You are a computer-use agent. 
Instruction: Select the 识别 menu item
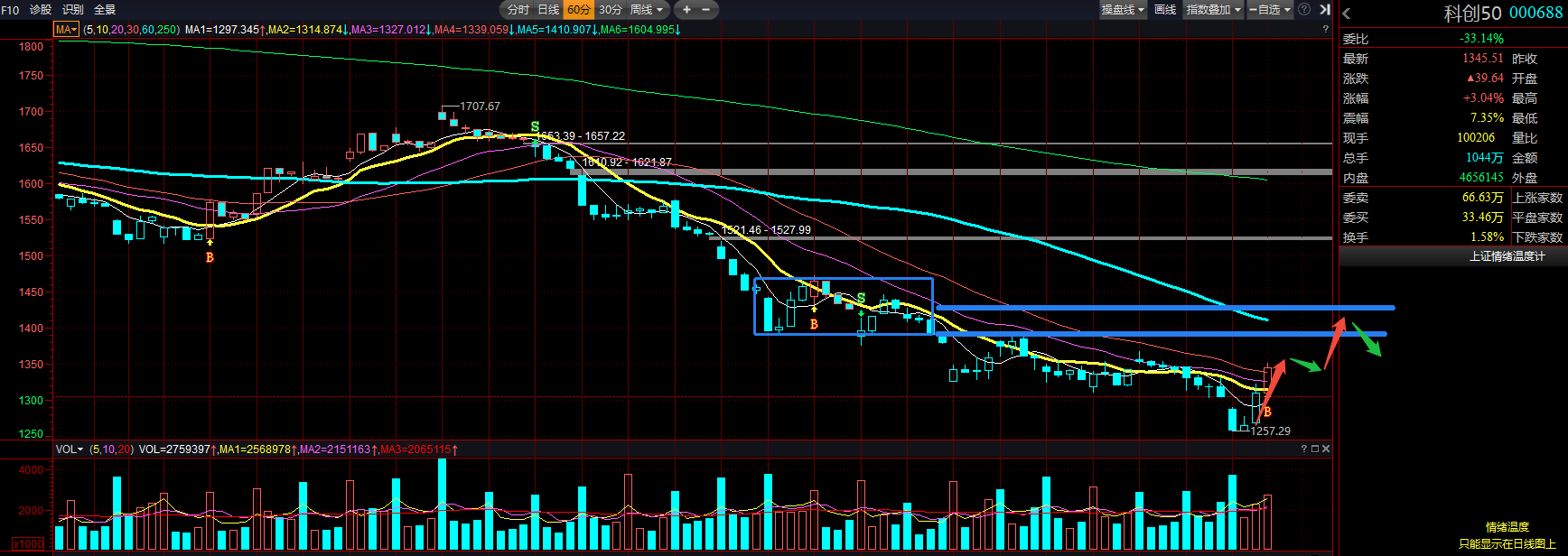73,10
